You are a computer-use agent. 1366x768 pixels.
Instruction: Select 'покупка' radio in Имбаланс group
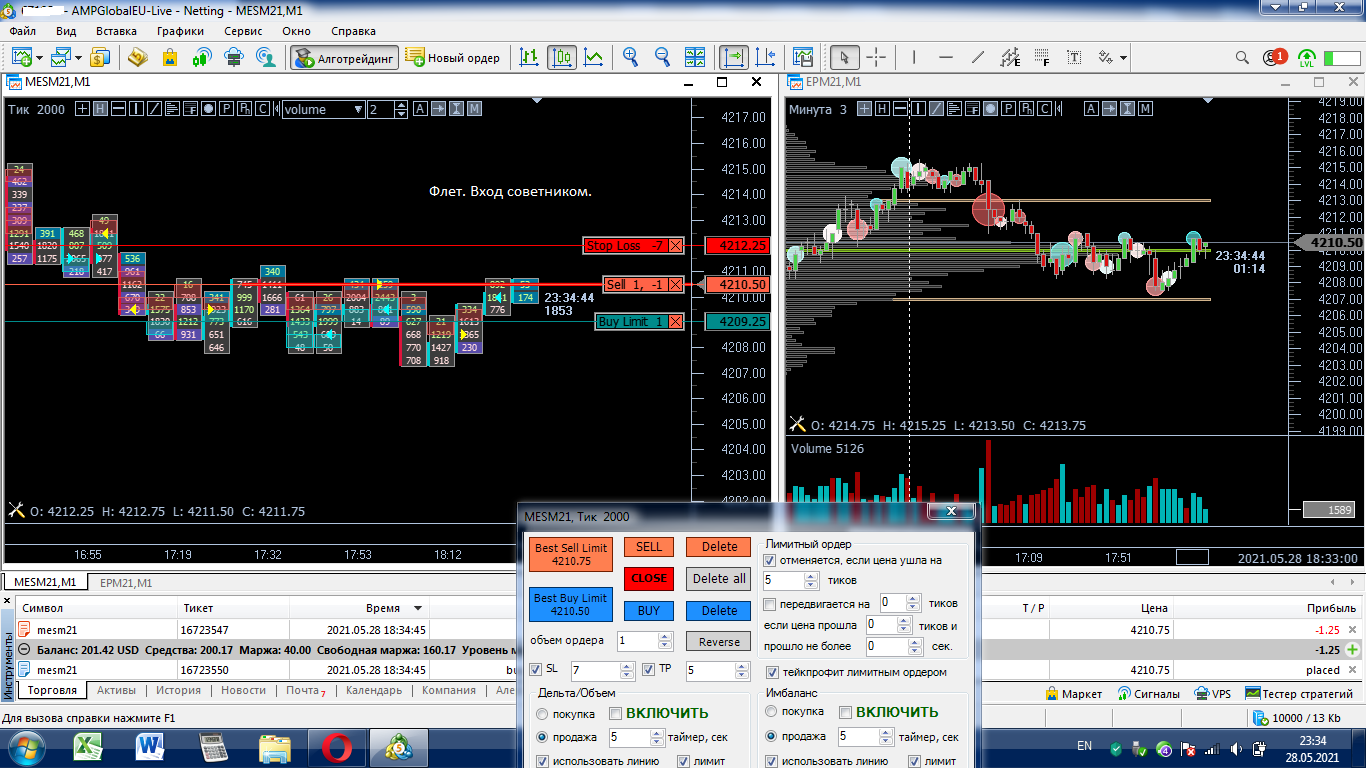coord(770,712)
